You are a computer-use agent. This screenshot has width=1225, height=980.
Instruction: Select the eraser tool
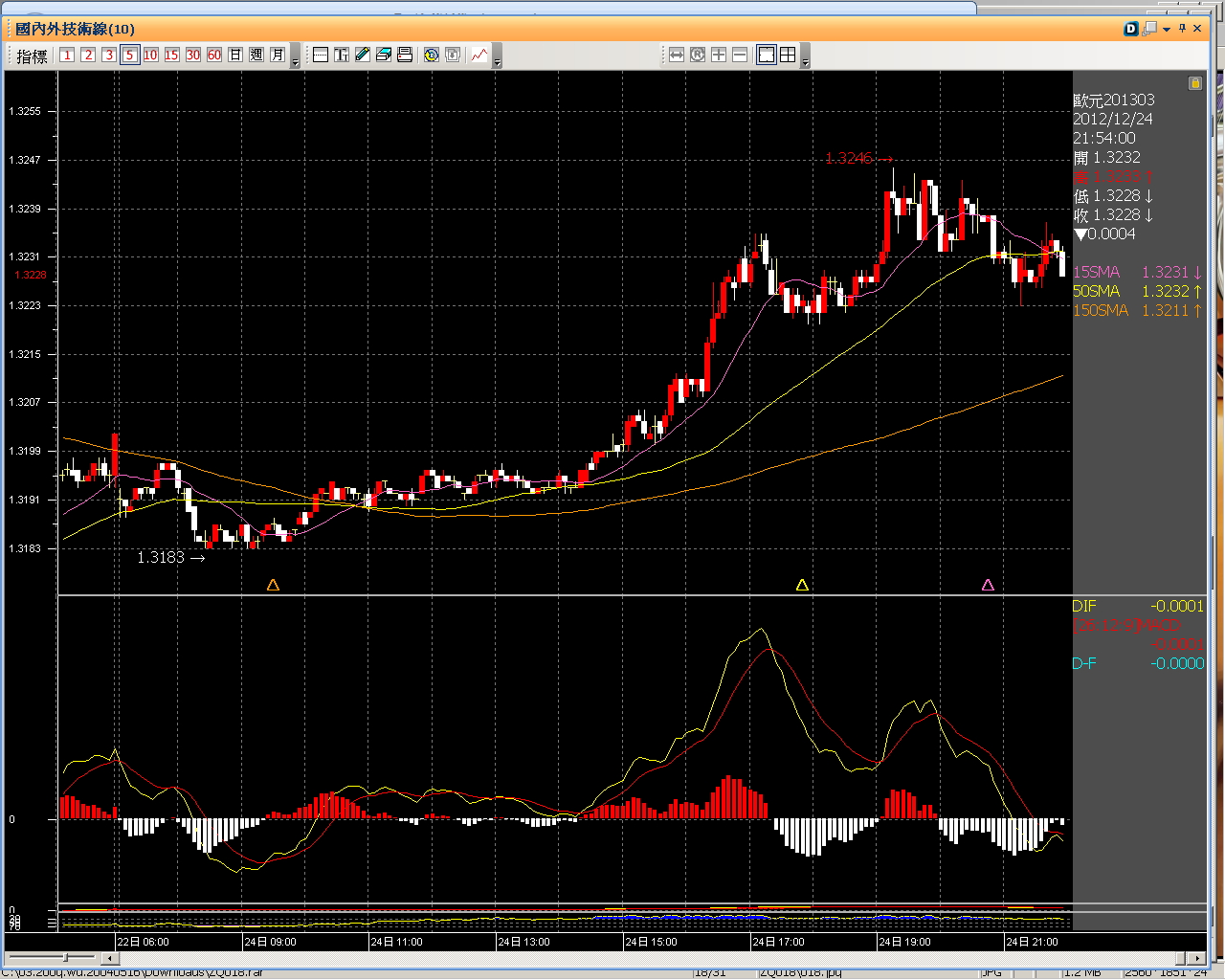pyautogui.click(x=384, y=56)
